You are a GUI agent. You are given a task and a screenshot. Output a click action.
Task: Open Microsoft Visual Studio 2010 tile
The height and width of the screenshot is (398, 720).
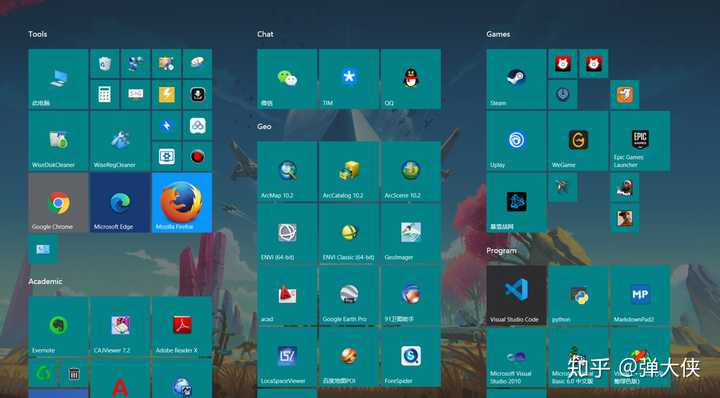pyautogui.click(x=516, y=357)
